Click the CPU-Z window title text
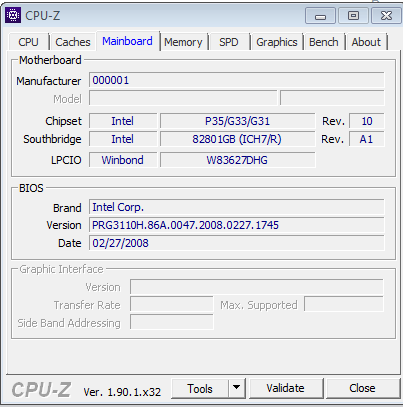The width and height of the screenshot is (403, 407). (43, 16)
